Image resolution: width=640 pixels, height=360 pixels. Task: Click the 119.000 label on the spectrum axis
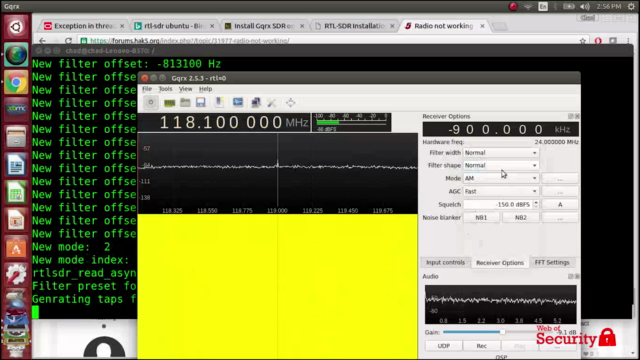(x=277, y=211)
